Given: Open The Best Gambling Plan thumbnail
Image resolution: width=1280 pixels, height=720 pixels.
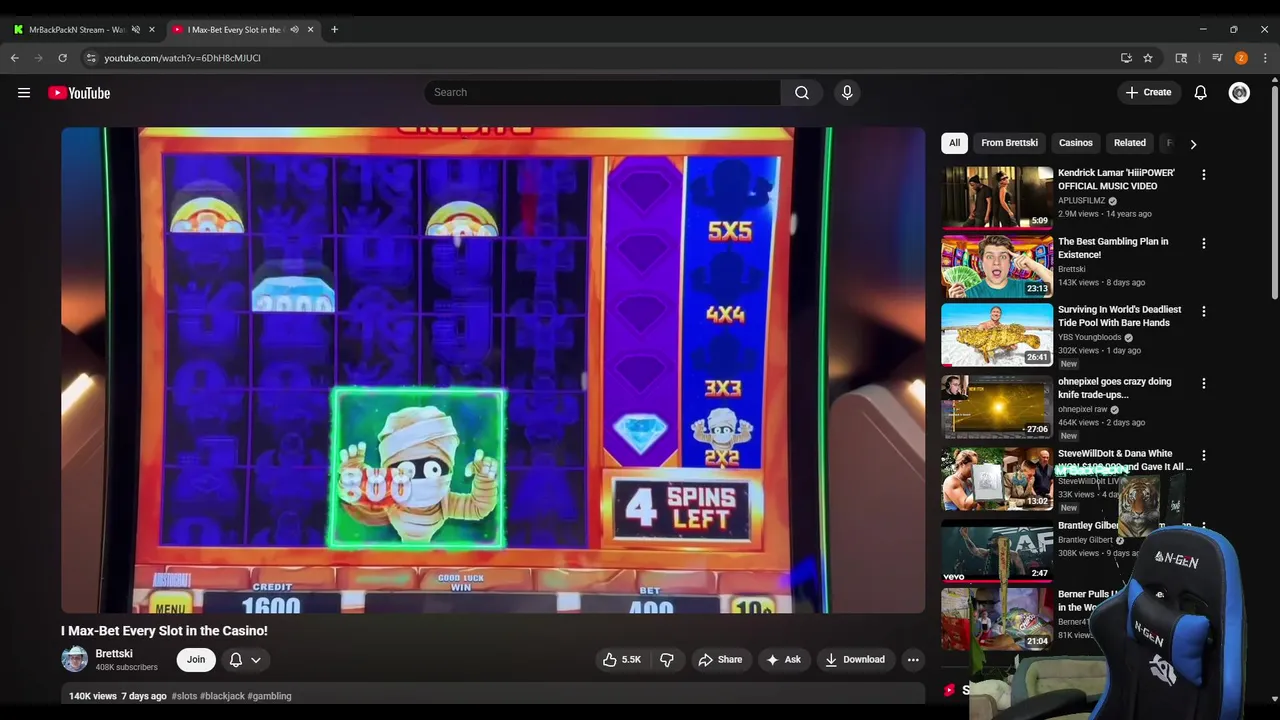Looking at the screenshot, I should pos(997,267).
